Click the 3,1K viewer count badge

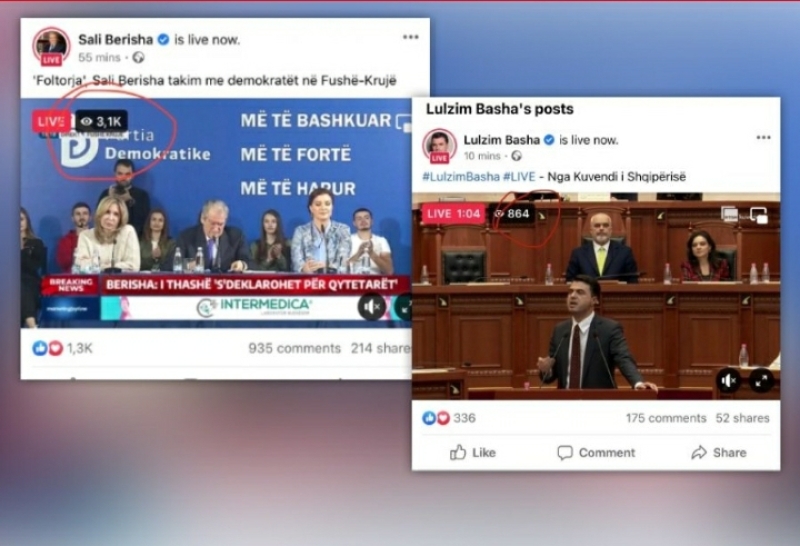click(102, 121)
